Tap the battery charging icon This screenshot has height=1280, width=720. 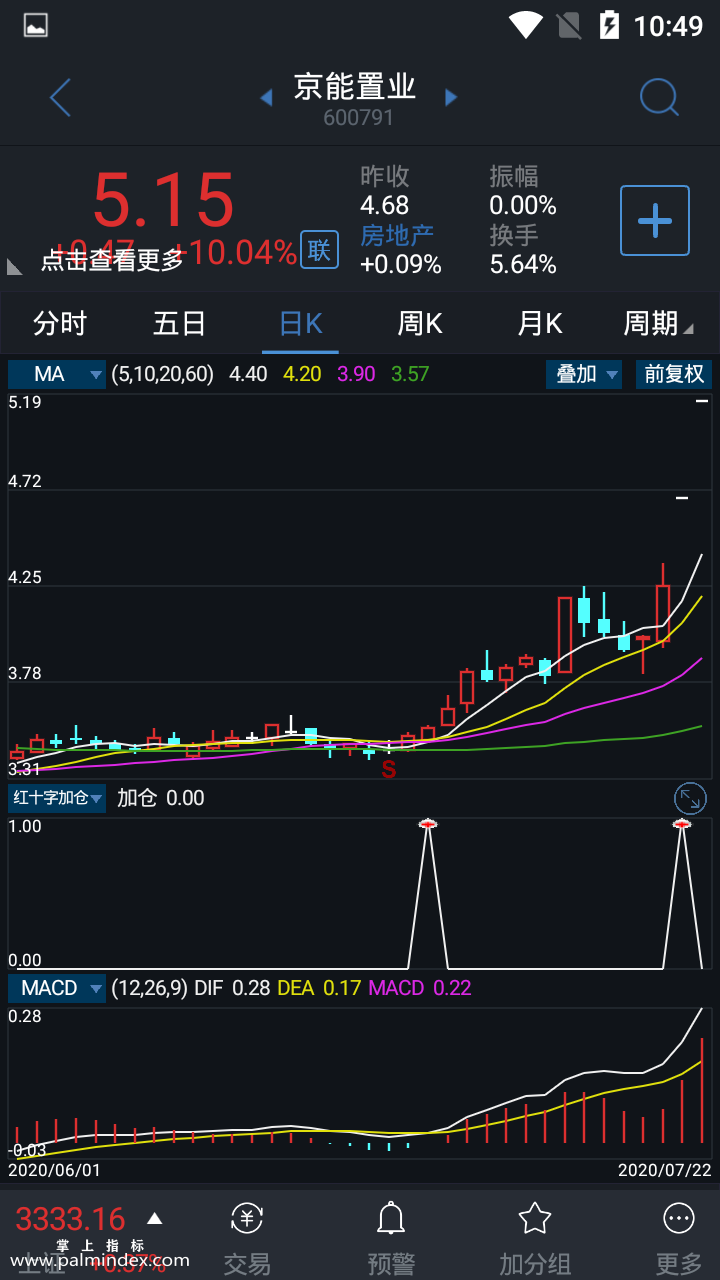point(609,25)
